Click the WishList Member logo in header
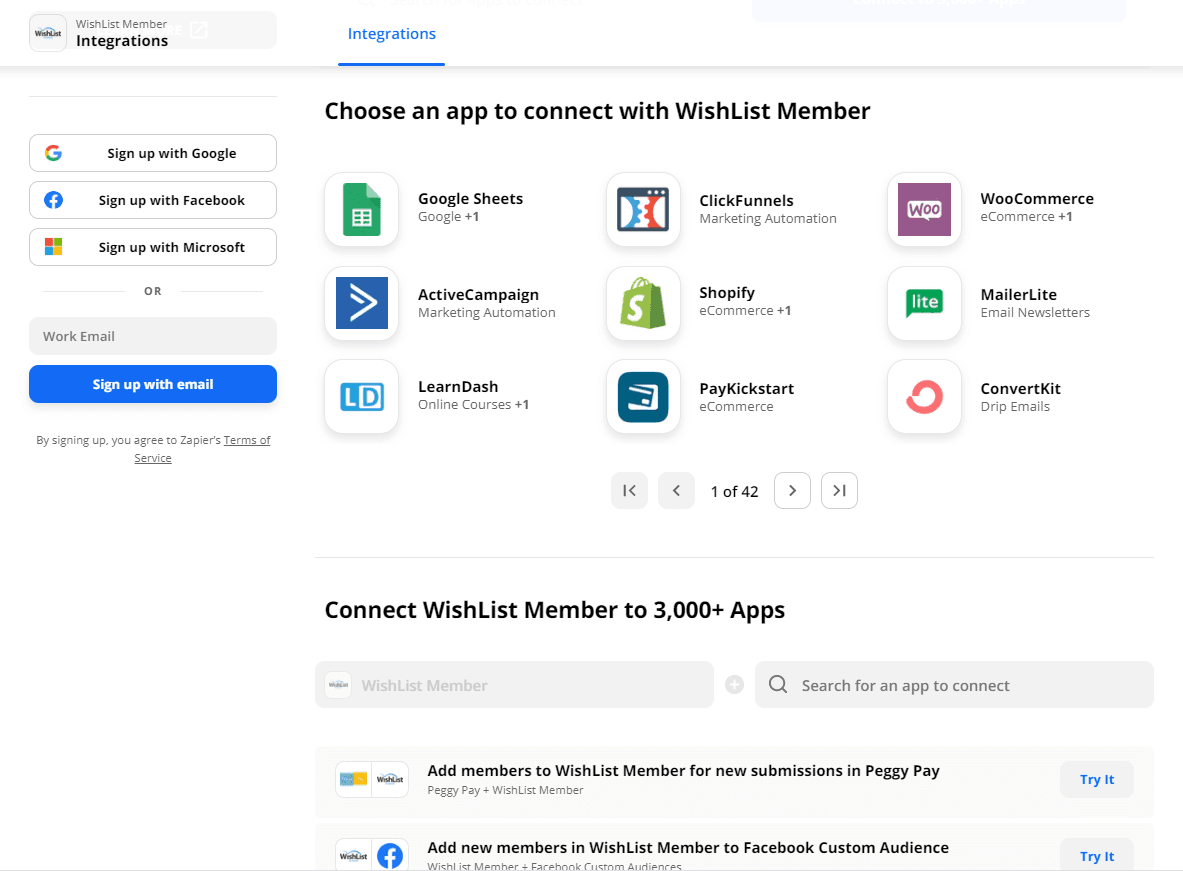The image size is (1183, 871). [x=48, y=33]
